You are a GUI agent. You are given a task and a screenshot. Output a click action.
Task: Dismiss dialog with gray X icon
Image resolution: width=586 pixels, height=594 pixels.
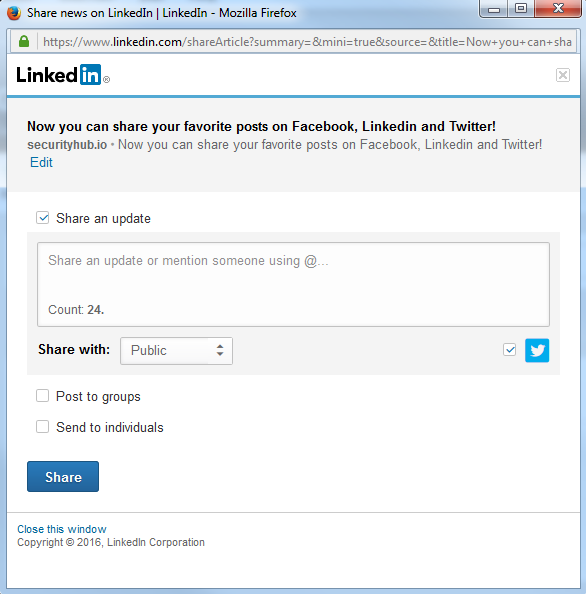563,75
